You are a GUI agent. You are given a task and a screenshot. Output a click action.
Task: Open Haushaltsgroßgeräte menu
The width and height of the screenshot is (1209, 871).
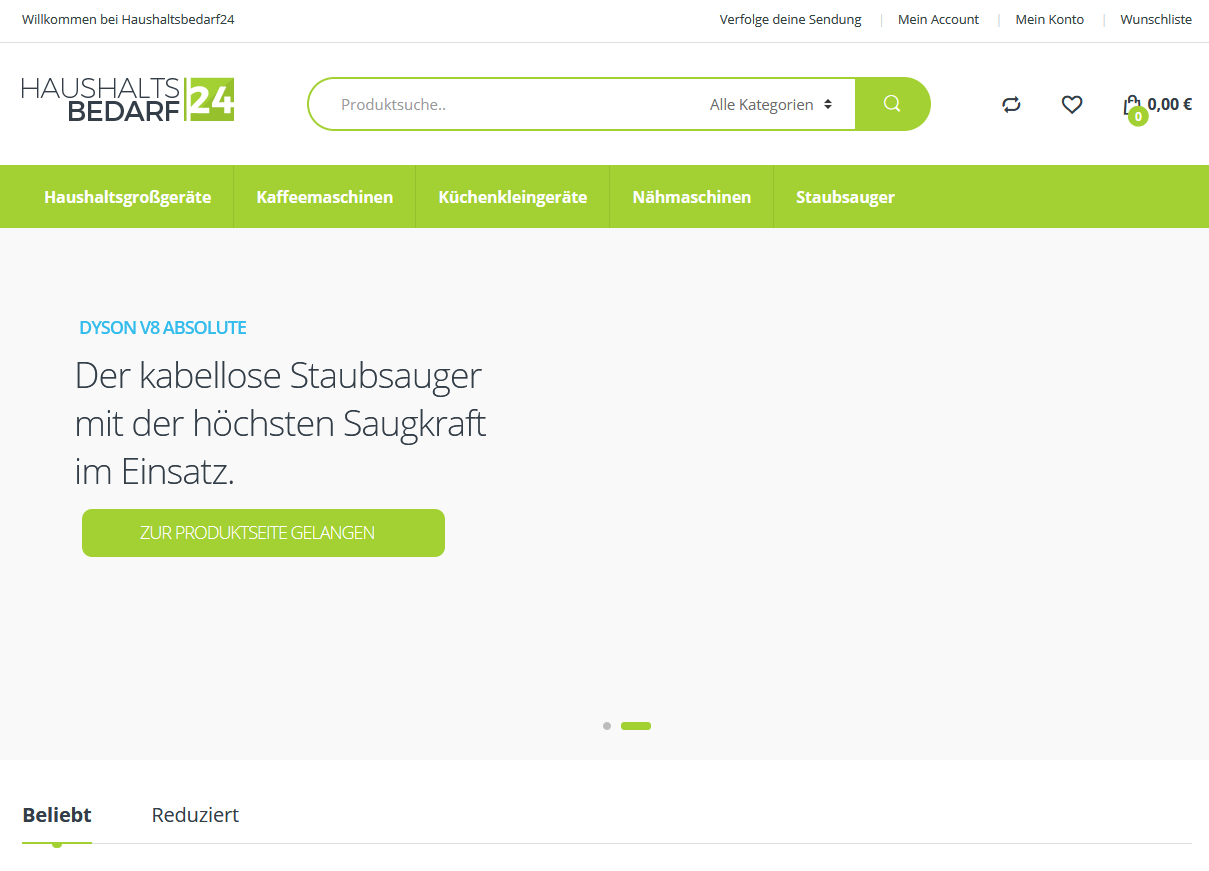(127, 197)
